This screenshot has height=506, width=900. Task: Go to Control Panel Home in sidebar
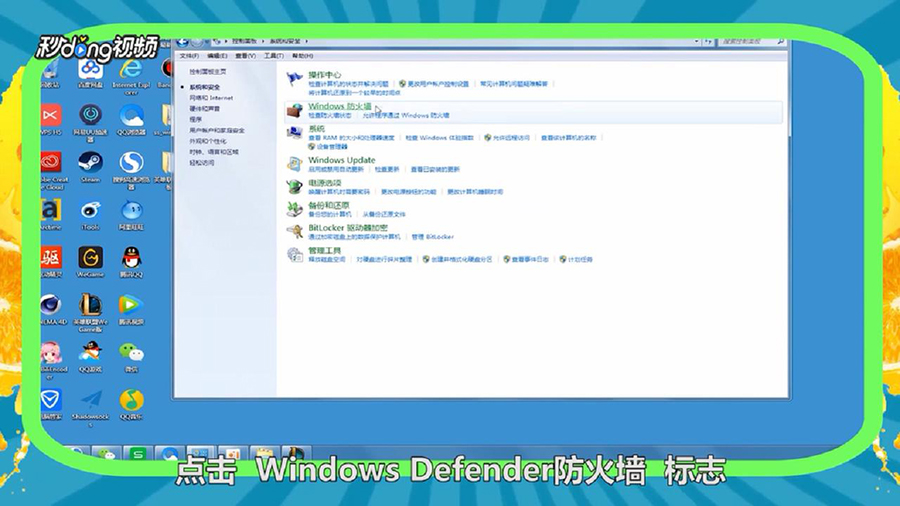208,72
